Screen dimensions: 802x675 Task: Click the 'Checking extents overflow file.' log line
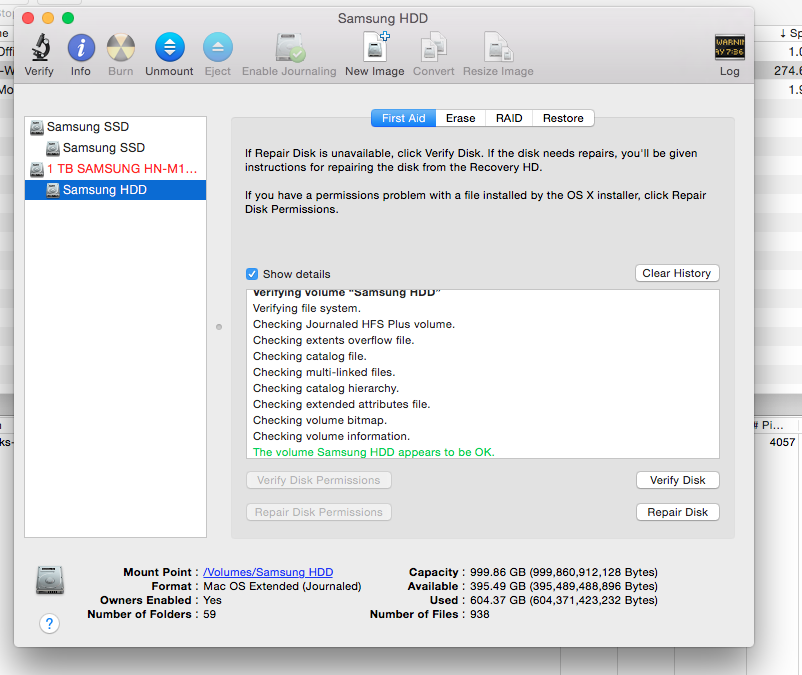[x=333, y=341]
